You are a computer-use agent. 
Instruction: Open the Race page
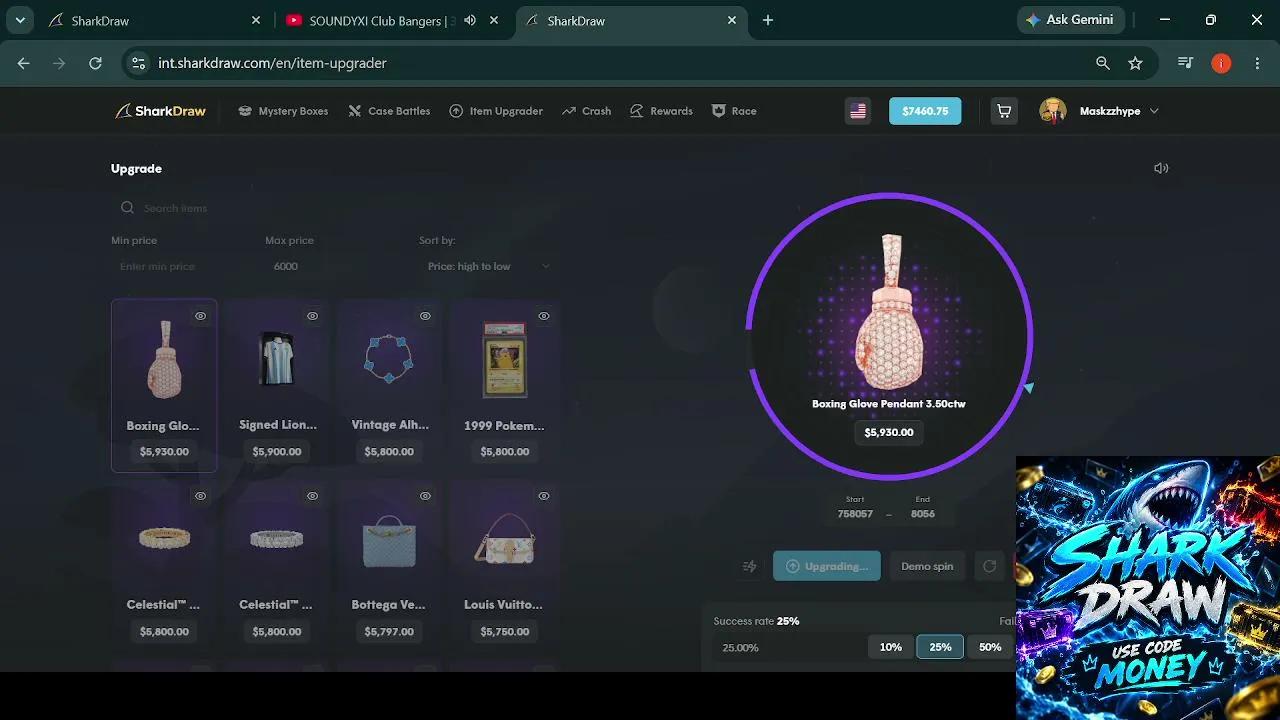(x=734, y=111)
